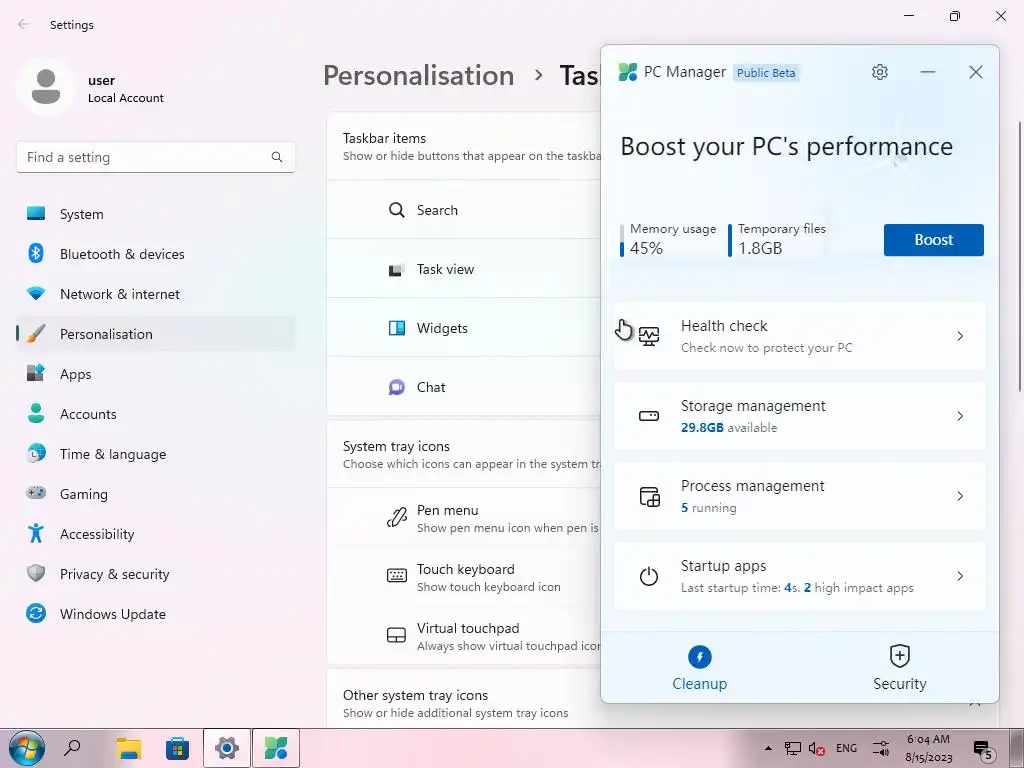Viewport: 1024px width, 768px height.
Task: Open Time & language settings
Action: pyautogui.click(x=155, y=454)
